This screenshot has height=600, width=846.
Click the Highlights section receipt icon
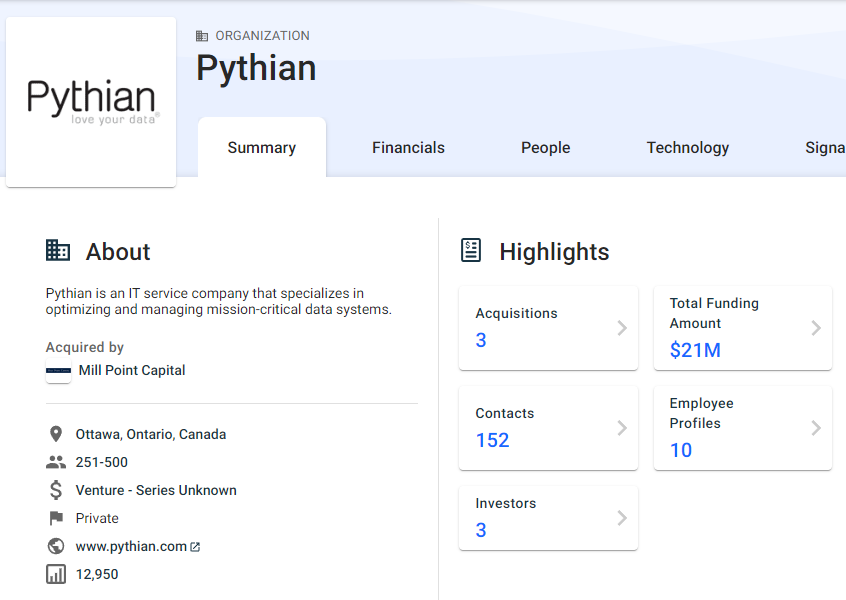pos(471,251)
